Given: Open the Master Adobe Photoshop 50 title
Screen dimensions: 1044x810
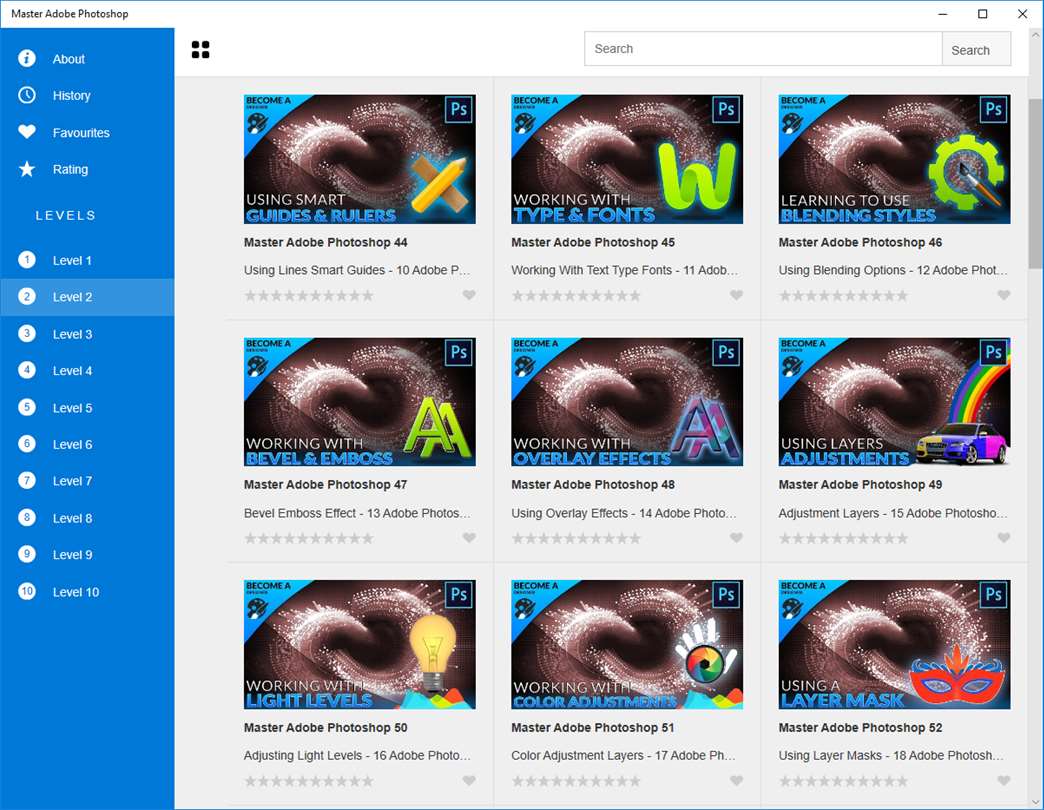Looking at the screenshot, I should click(x=326, y=727).
